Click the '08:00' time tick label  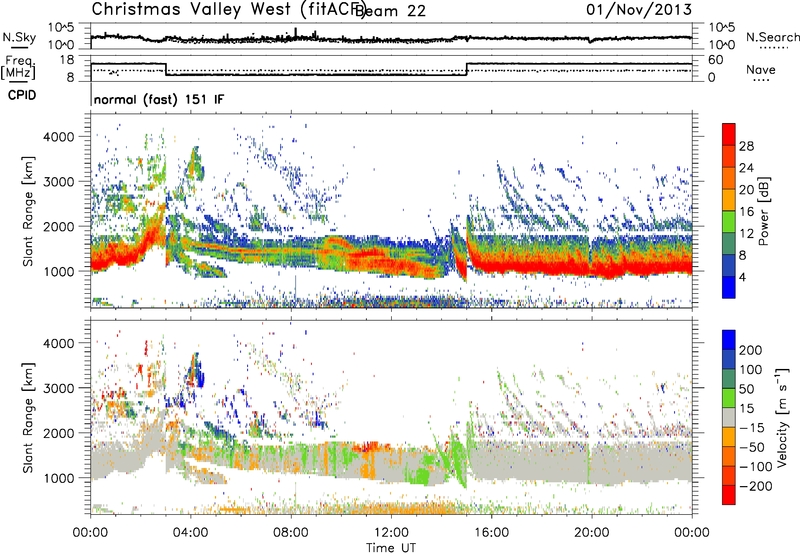point(291,533)
